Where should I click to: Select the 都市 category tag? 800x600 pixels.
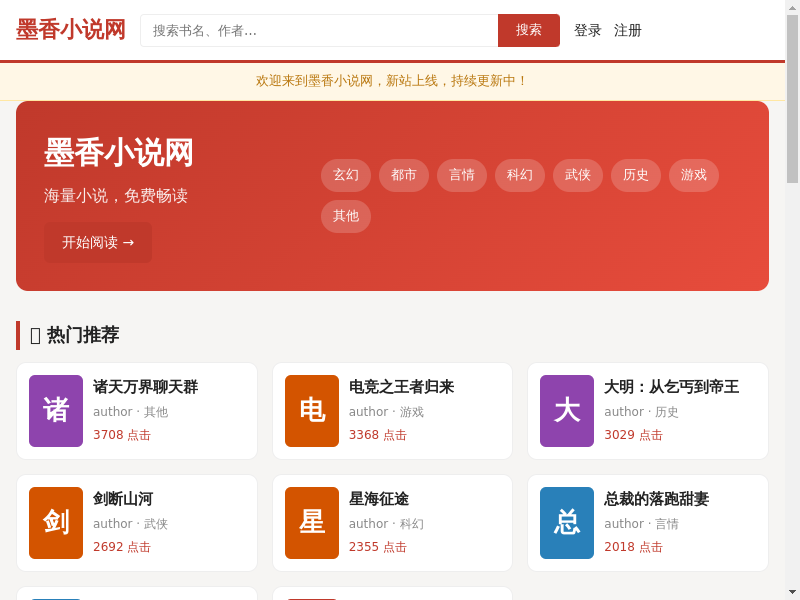pyautogui.click(x=404, y=175)
